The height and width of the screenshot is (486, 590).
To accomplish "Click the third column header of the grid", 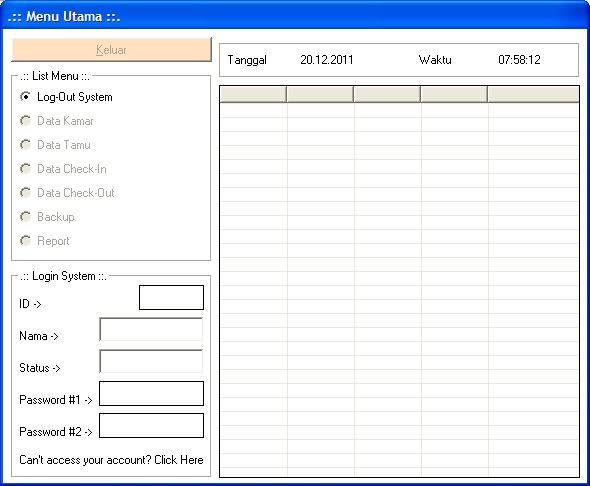I will click(x=387, y=94).
